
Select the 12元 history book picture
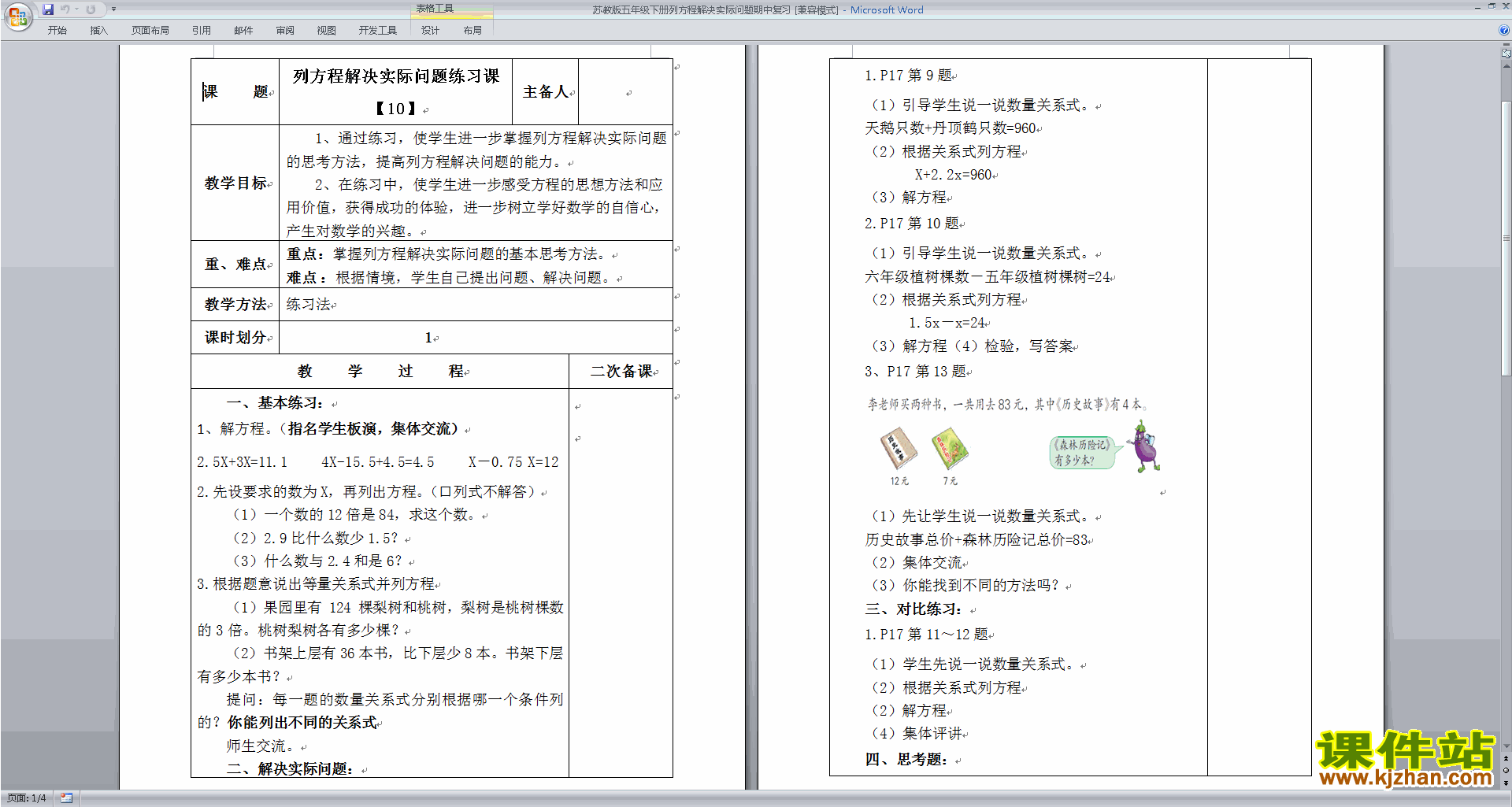(x=899, y=449)
